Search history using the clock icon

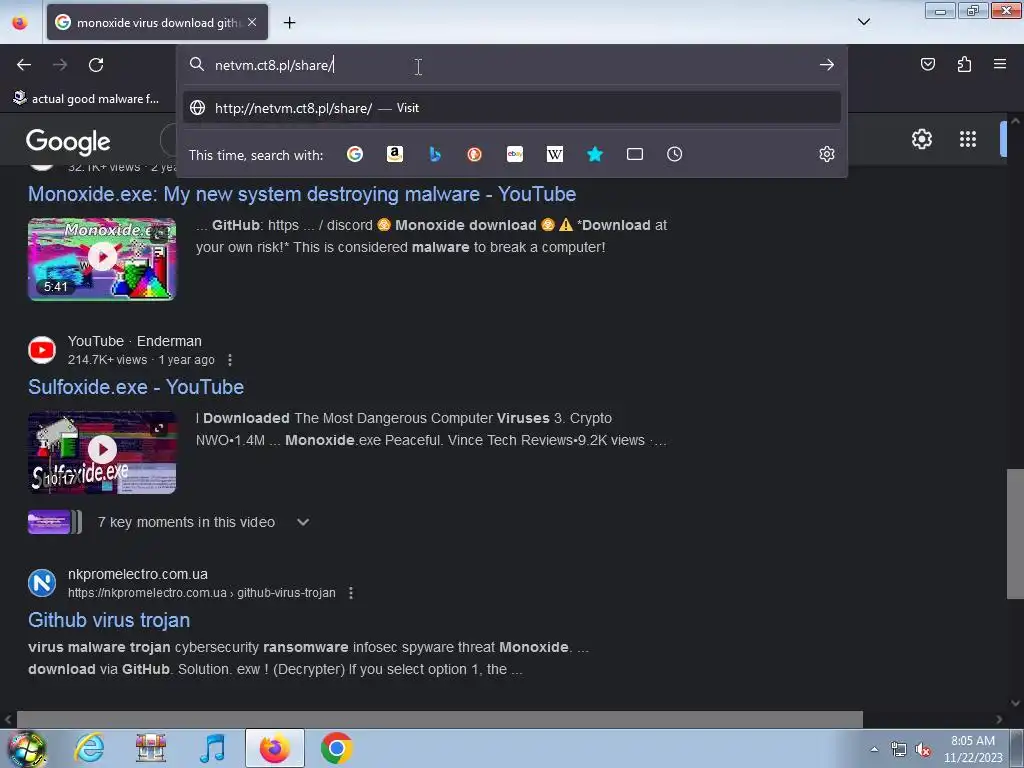(675, 154)
